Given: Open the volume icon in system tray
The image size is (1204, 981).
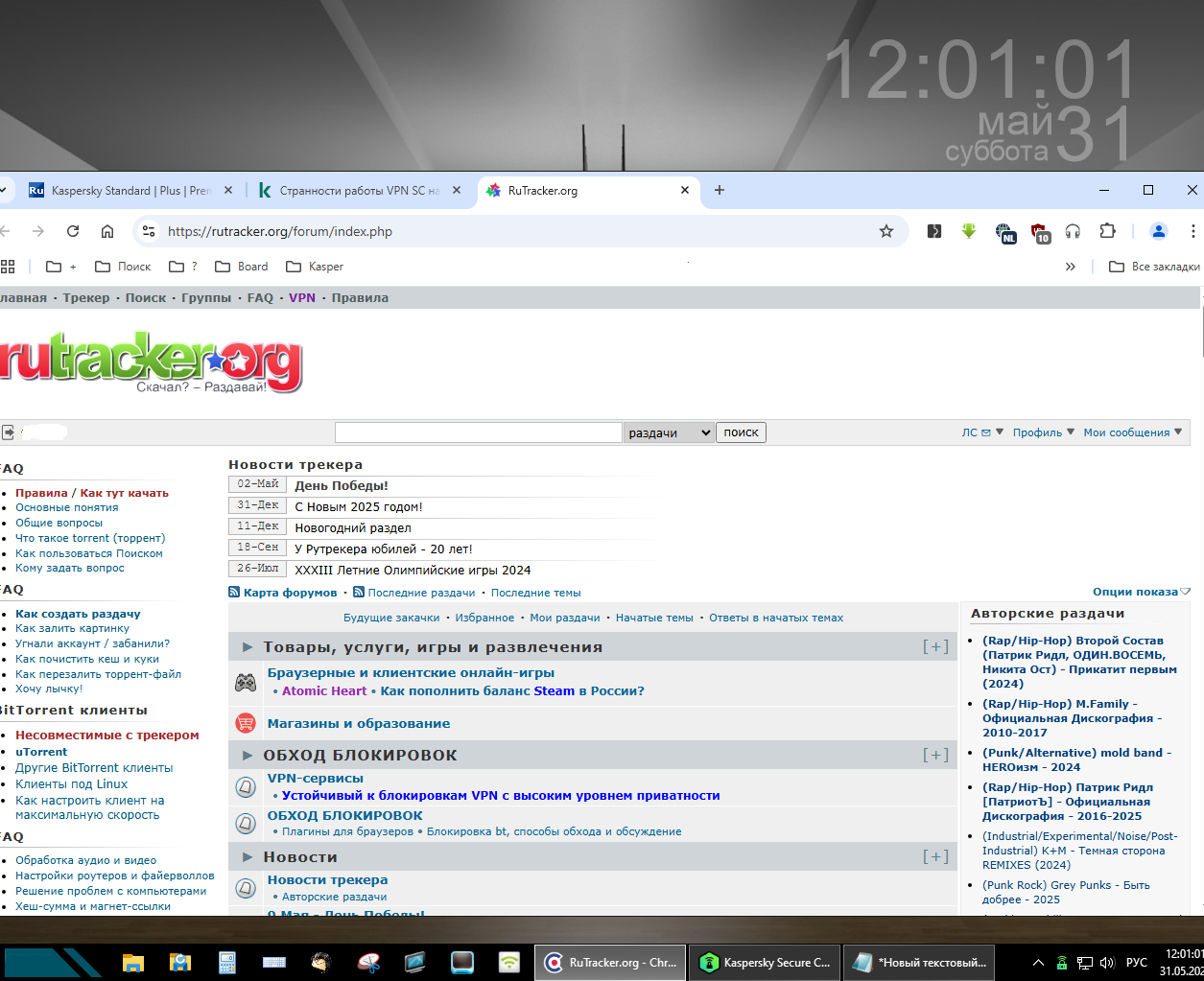Looking at the screenshot, I should (1107, 962).
